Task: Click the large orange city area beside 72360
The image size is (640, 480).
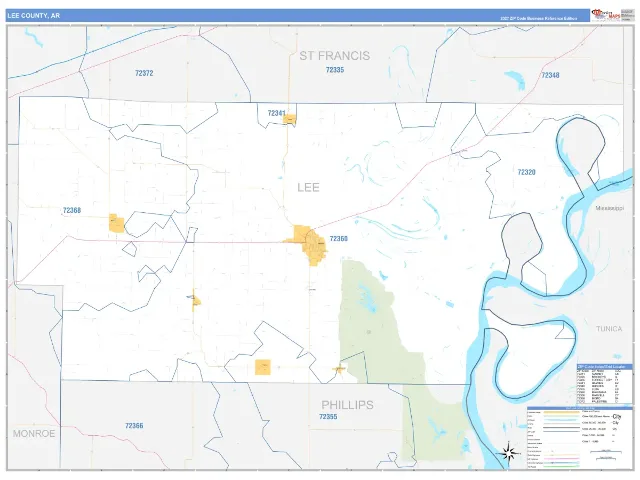Action: coord(309,244)
